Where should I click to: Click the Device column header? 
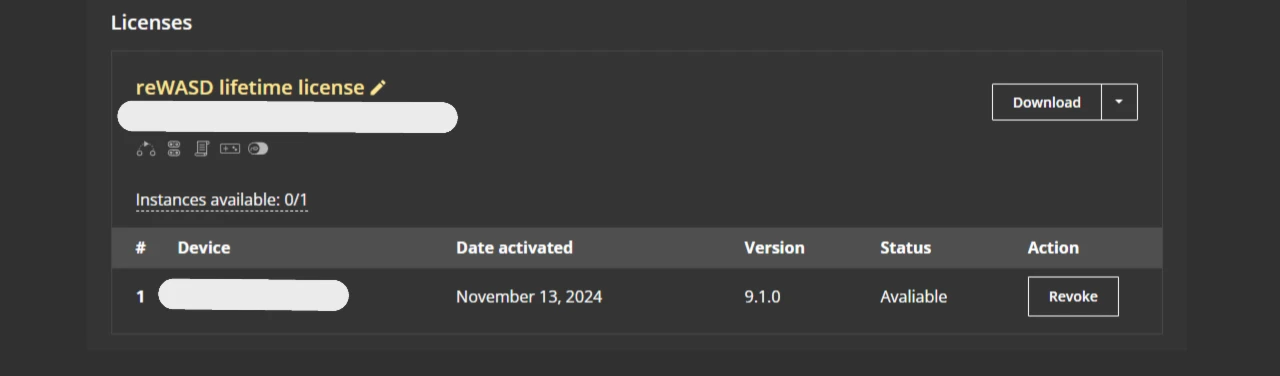click(204, 248)
